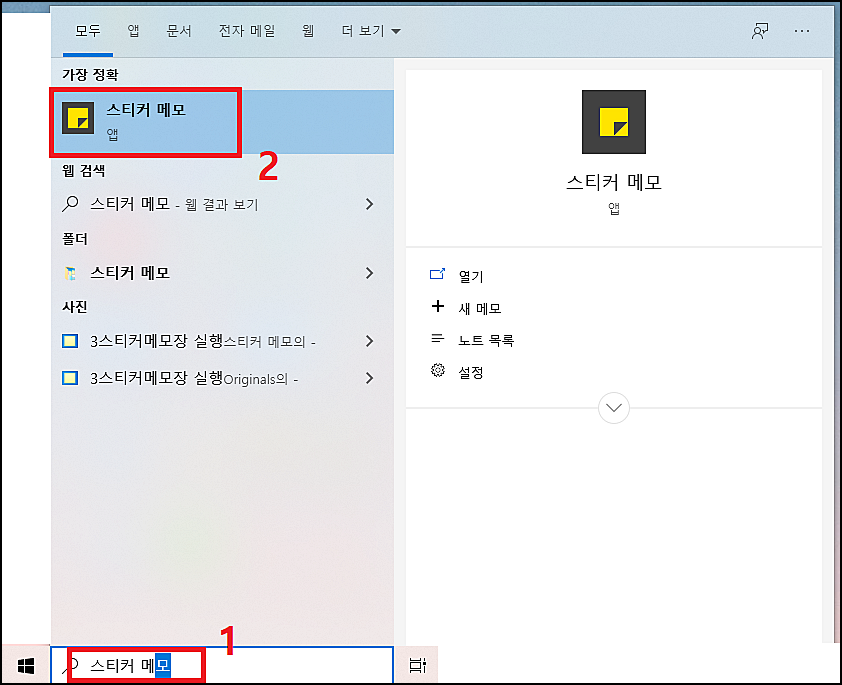
Task: Open the feedback person icon
Action: (x=760, y=31)
